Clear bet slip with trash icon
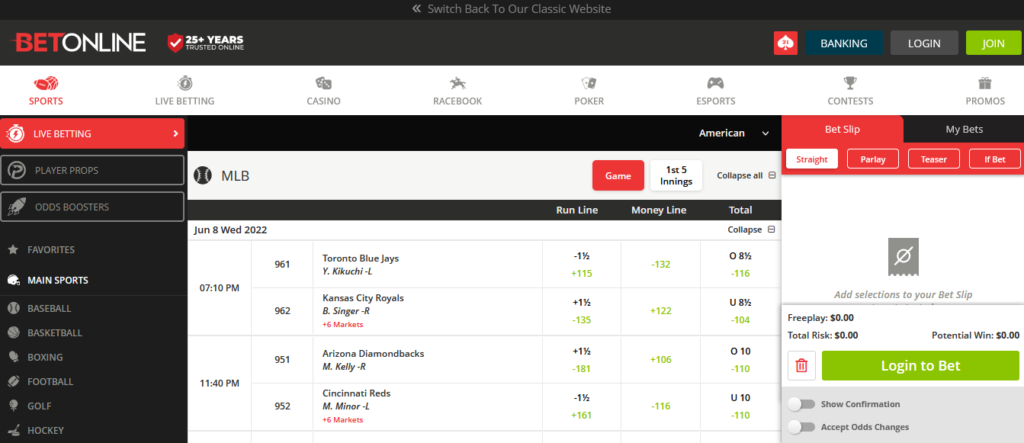The image size is (1024, 443). [x=802, y=366]
